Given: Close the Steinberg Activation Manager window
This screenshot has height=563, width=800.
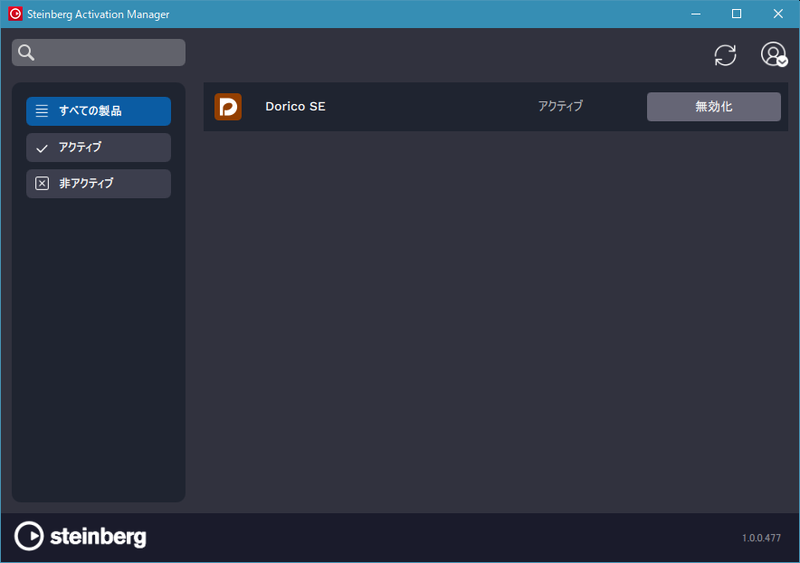Looking at the screenshot, I should tap(778, 14).
